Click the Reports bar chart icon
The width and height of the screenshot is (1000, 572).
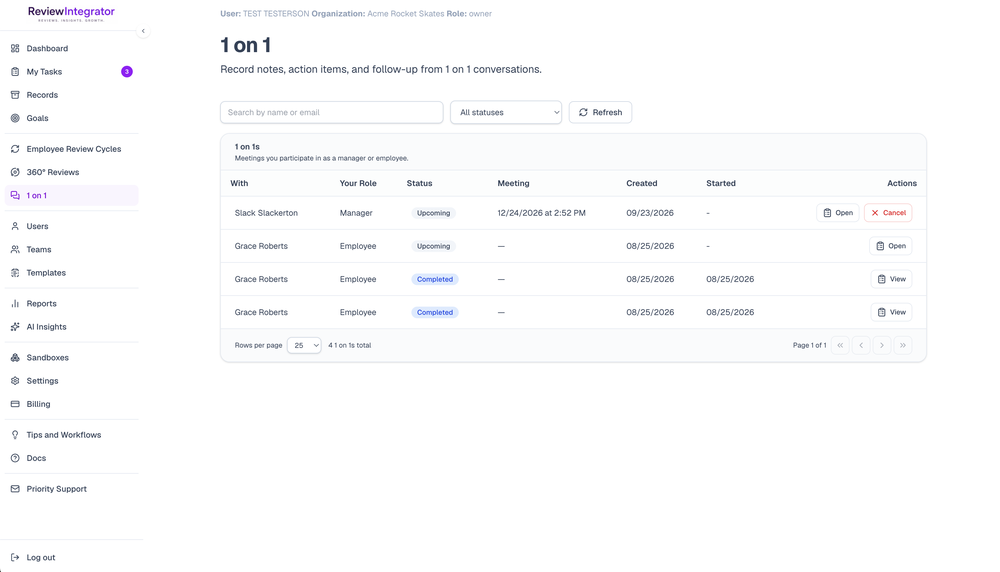tap(15, 304)
